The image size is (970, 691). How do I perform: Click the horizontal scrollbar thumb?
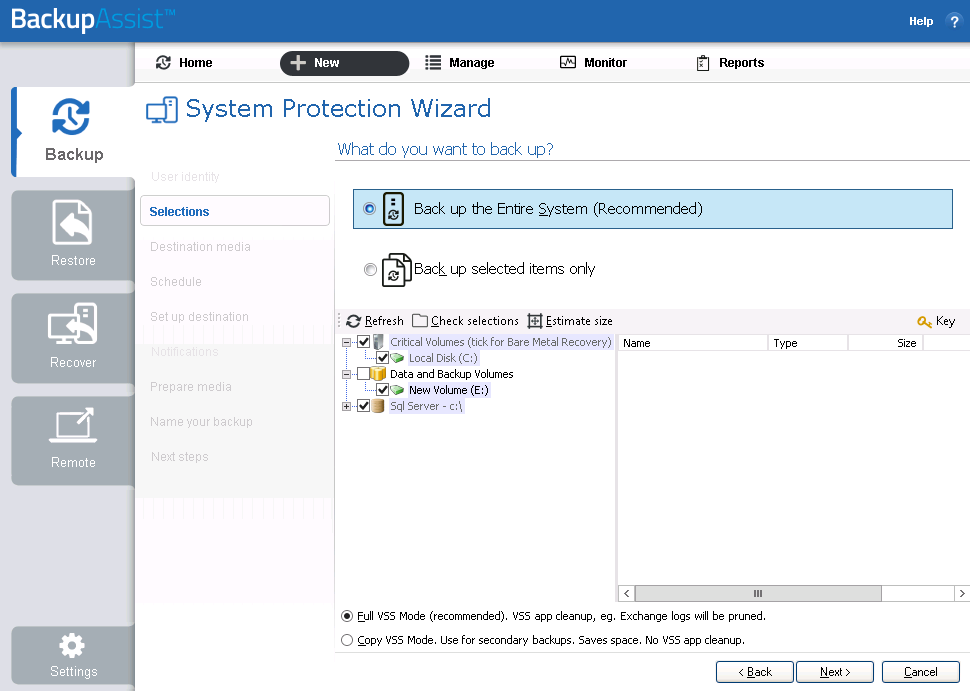pyautogui.click(x=758, y=593)
